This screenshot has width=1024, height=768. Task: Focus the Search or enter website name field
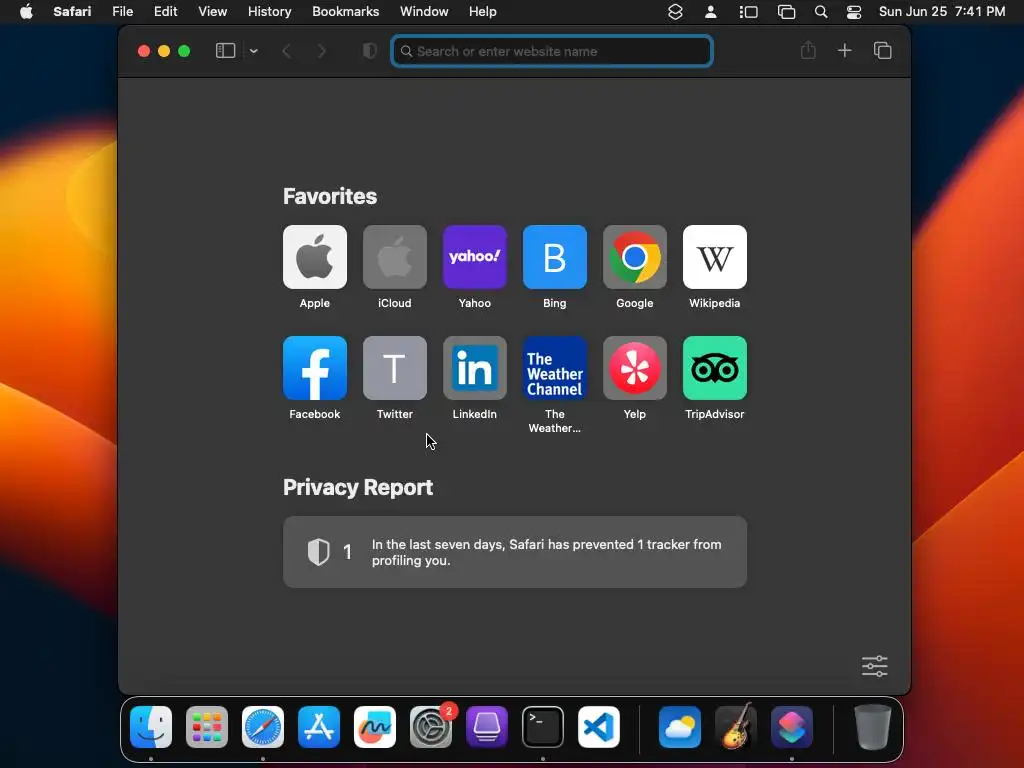(552, 51)
